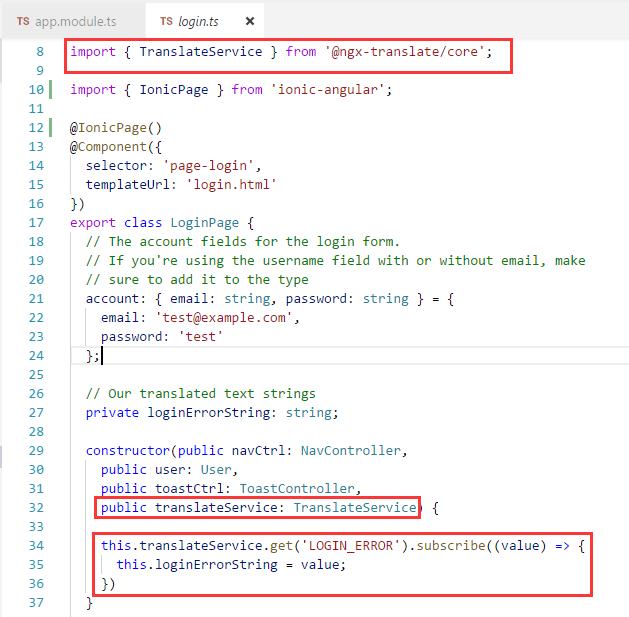Click the 'LoginPage' class name
629x617 pixels.
click(x=205, y=223)
